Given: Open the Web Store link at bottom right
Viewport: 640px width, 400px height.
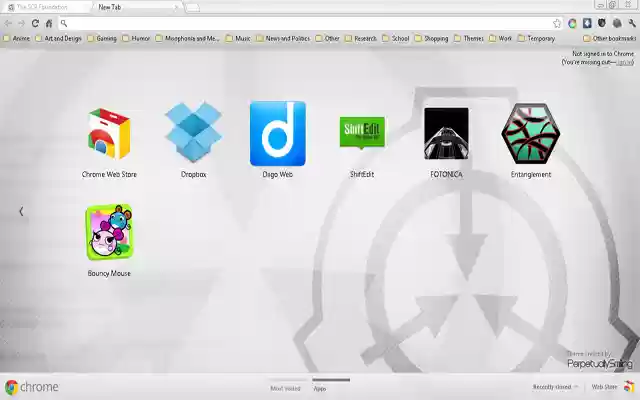Looking at the screenshot, I should point(604,387).
